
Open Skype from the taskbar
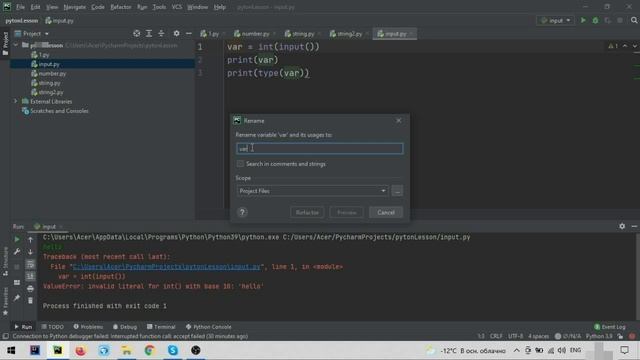tap(173, 350)
